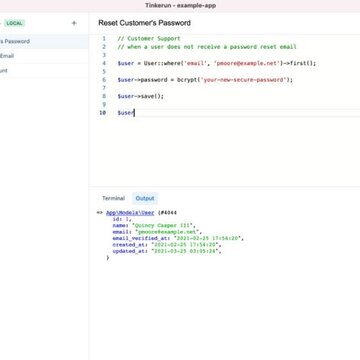Switch to the Output tab

tap(145, 198)
